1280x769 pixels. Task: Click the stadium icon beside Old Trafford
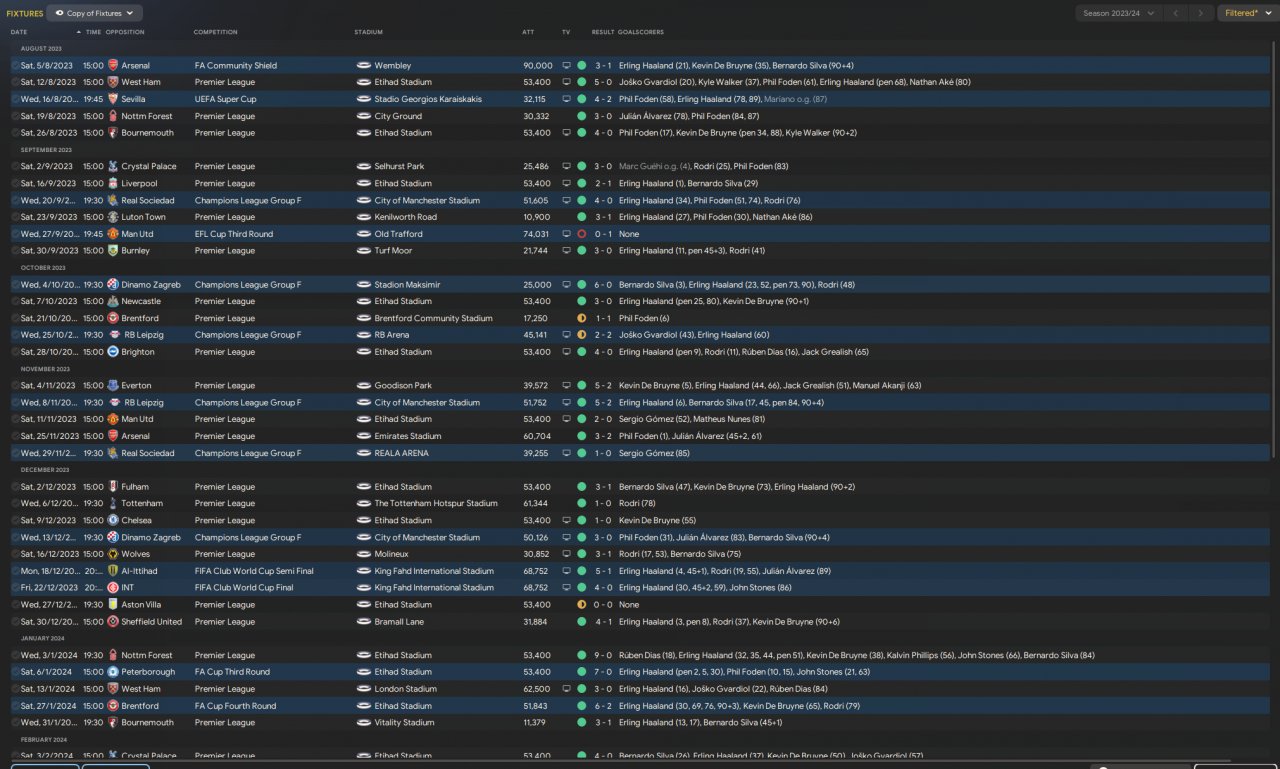[364, 234]
